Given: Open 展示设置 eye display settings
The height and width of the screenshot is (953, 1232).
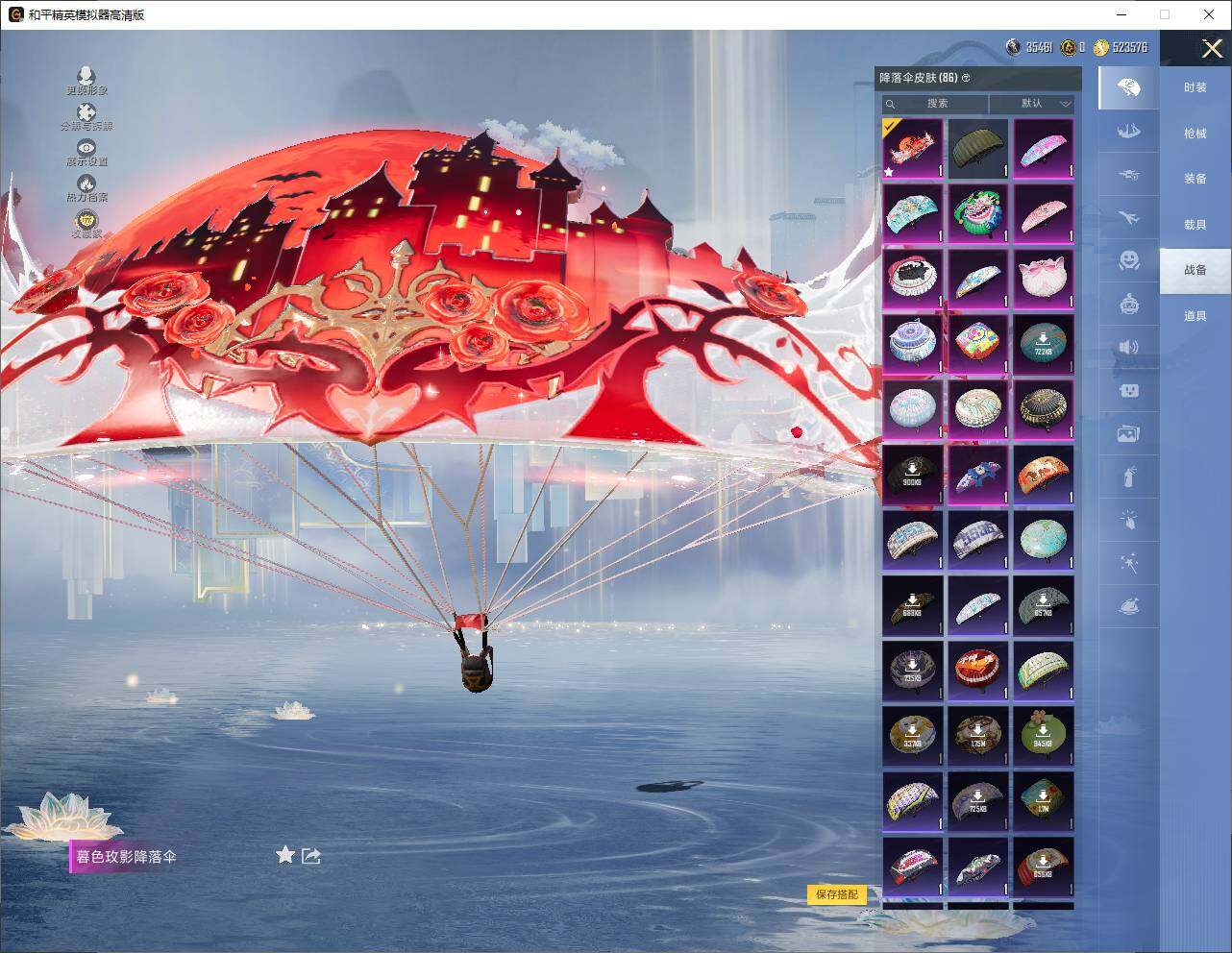Looking at the screenshot, I should [86, 149].
